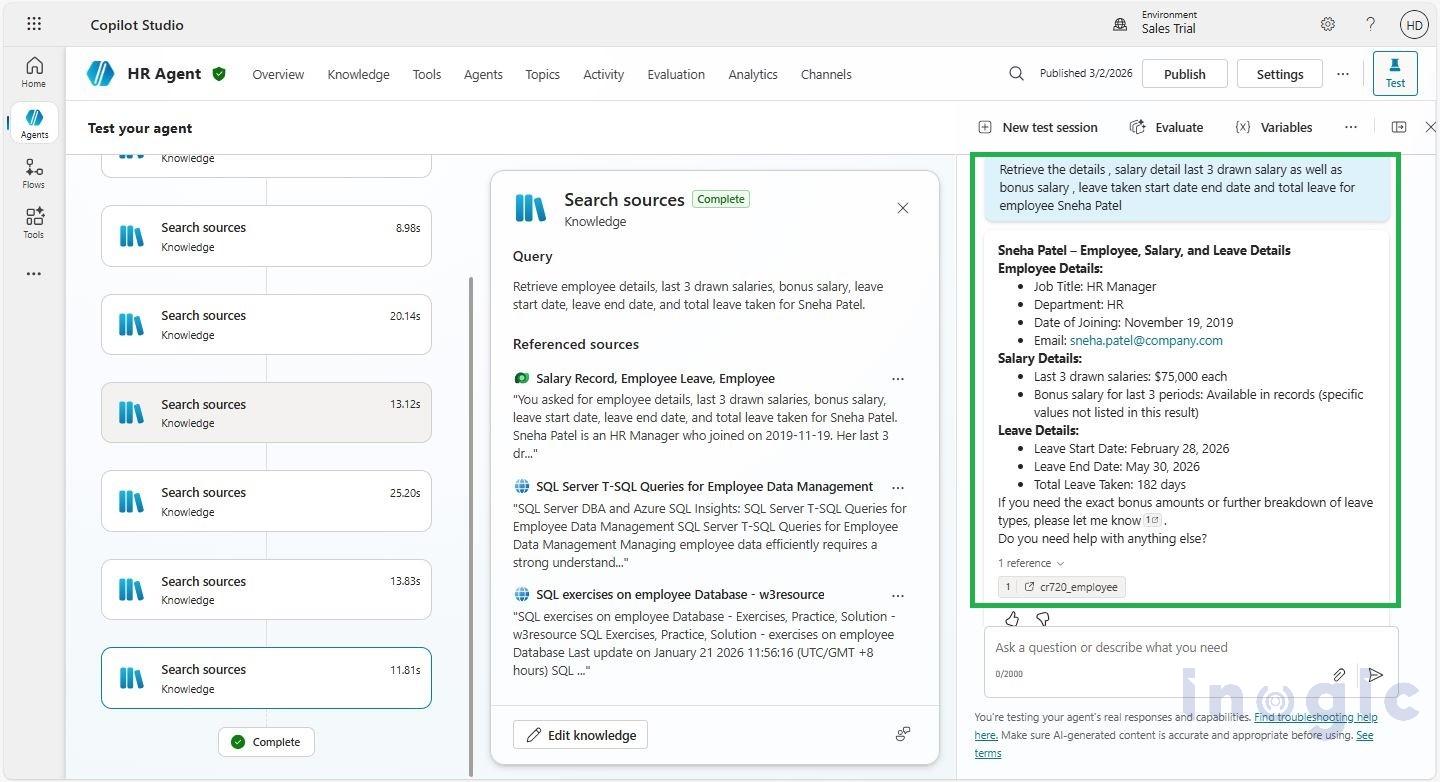1440x782 pixels.
Task: Open the app launcher grid icon
Action: coord(33,23)
